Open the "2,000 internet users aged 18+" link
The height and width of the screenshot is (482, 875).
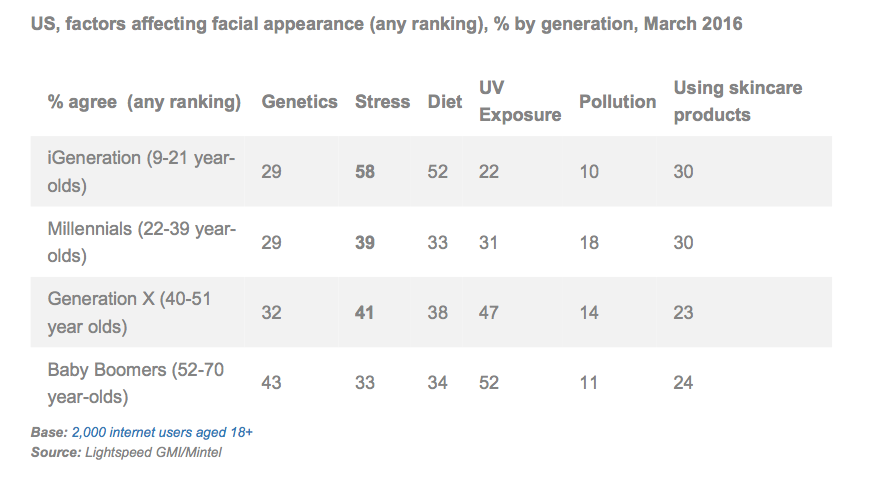(168, 432)
